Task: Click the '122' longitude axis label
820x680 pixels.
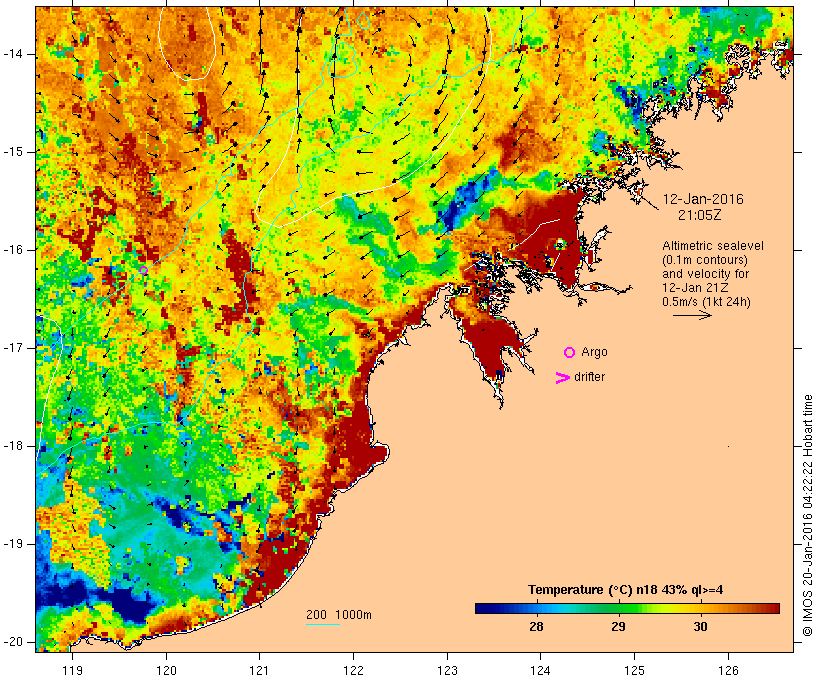Action: 354,670
